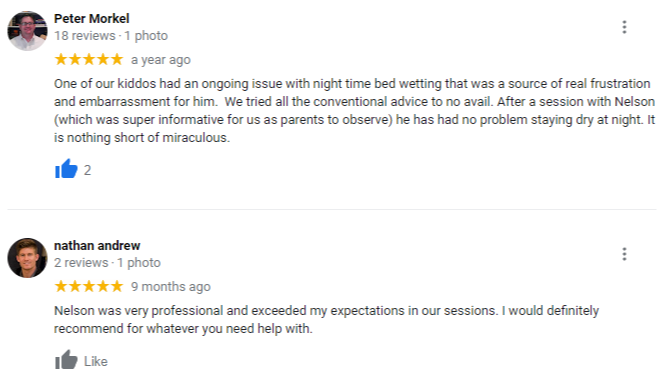Image resolution: width=667 pixels, height=382 pixels.
Task: Click the nathan andrew reviewer name
Action: 97,246
